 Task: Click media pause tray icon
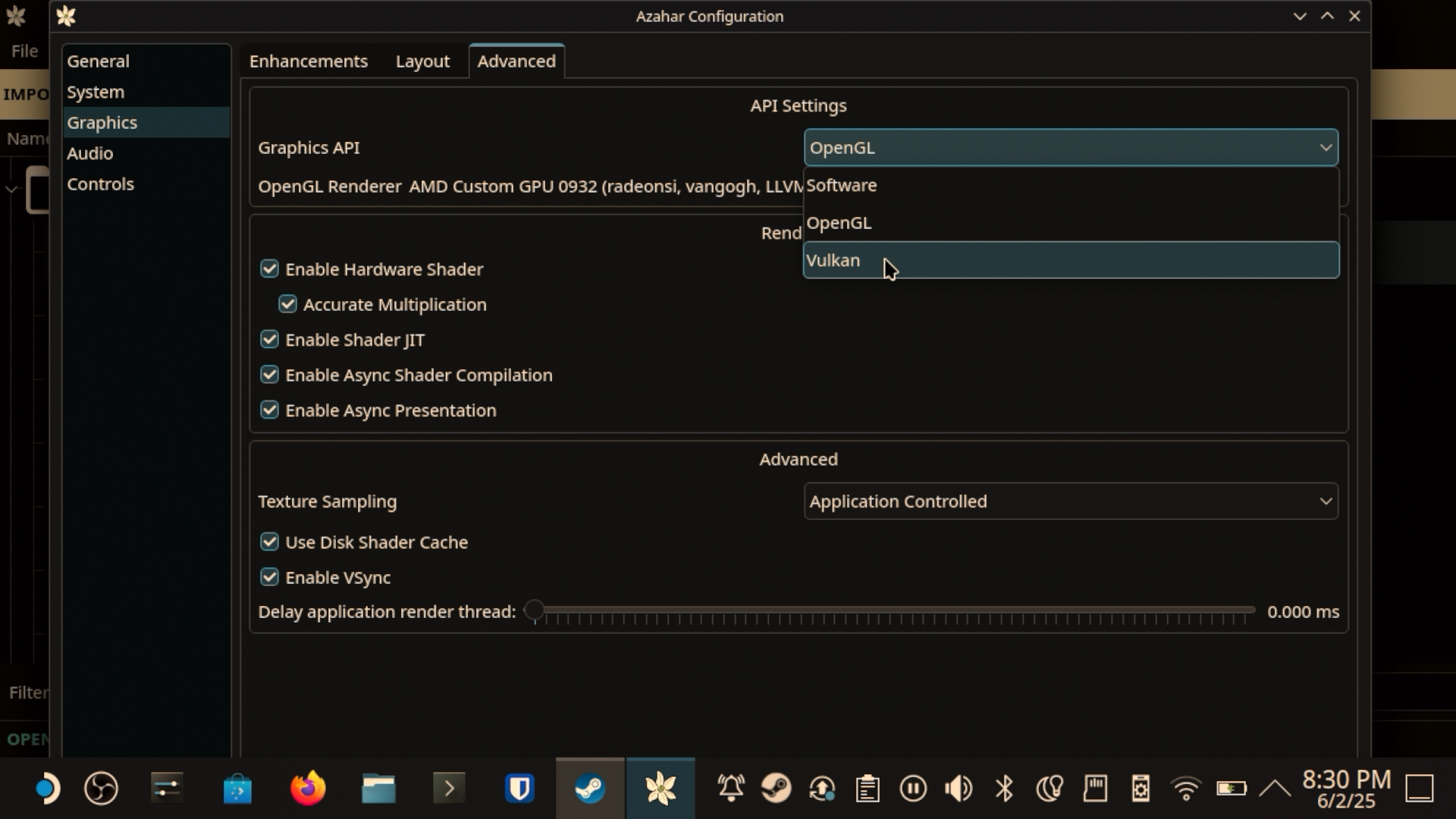pos(913,789)
